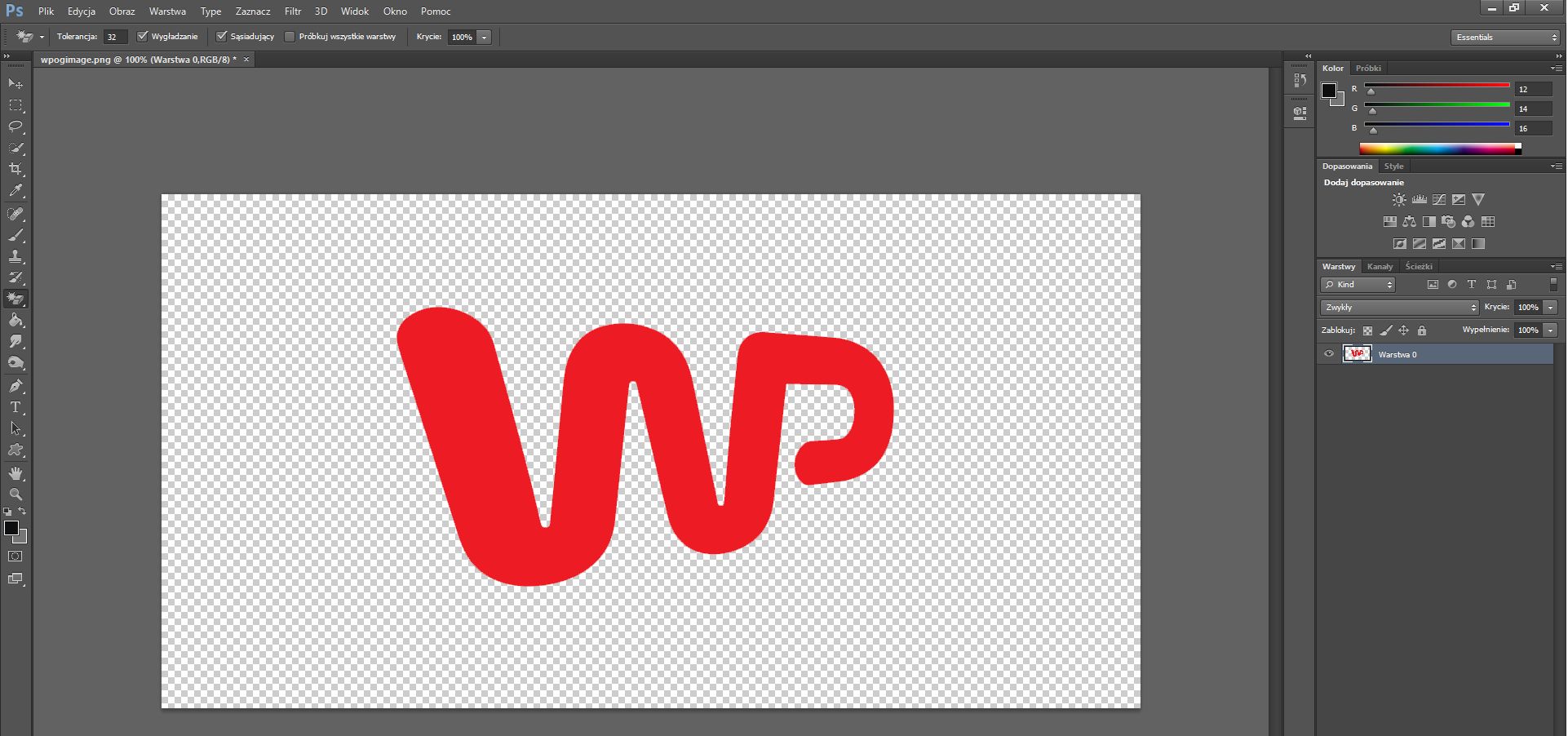Select the Crop tool
Image resolution: width=1568 pixels, height=736 pixels.
[16, 169]
